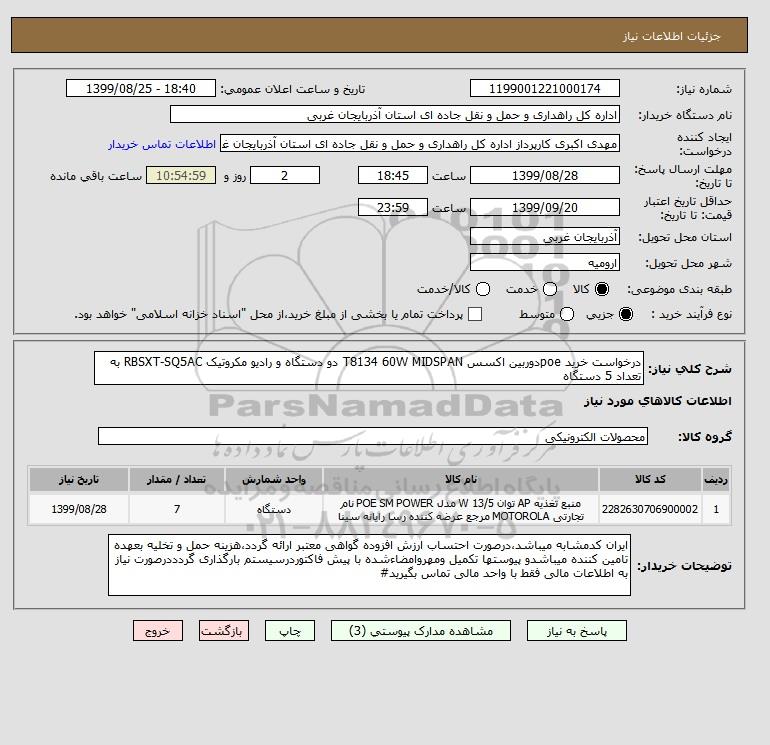Image resolution: width=770 pixels, height=745 pixels.
Task: Click the price validity date 1399/09/20 field
Action: (x=545, y=207)
